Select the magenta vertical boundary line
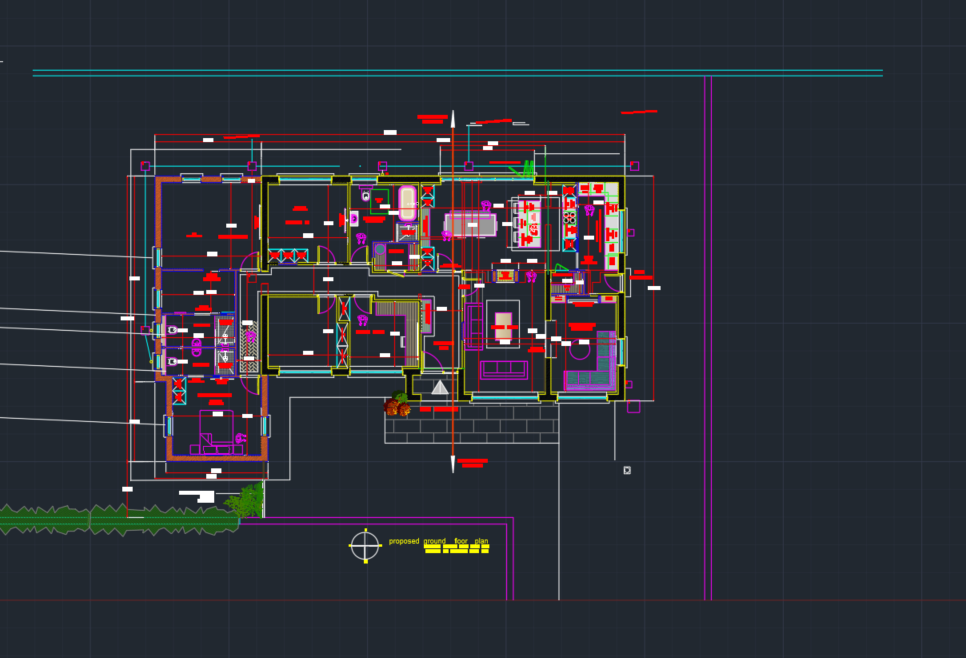 click(708, 340)
